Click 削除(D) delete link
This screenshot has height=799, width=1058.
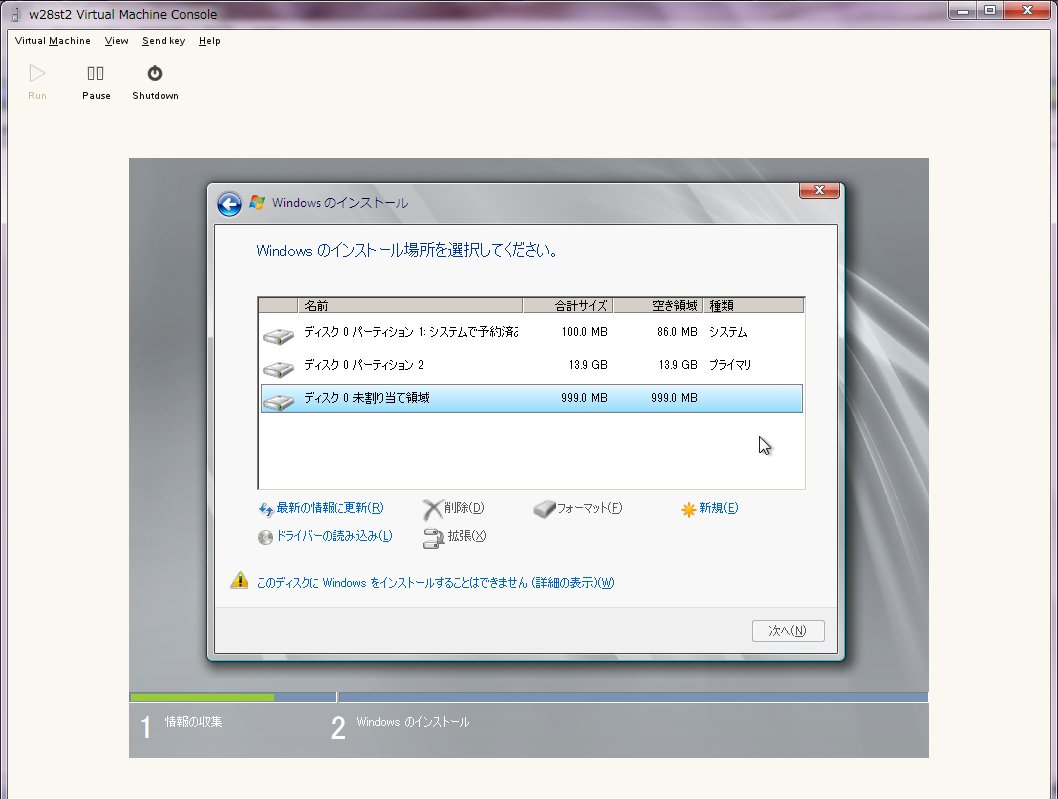coord(464,508)
